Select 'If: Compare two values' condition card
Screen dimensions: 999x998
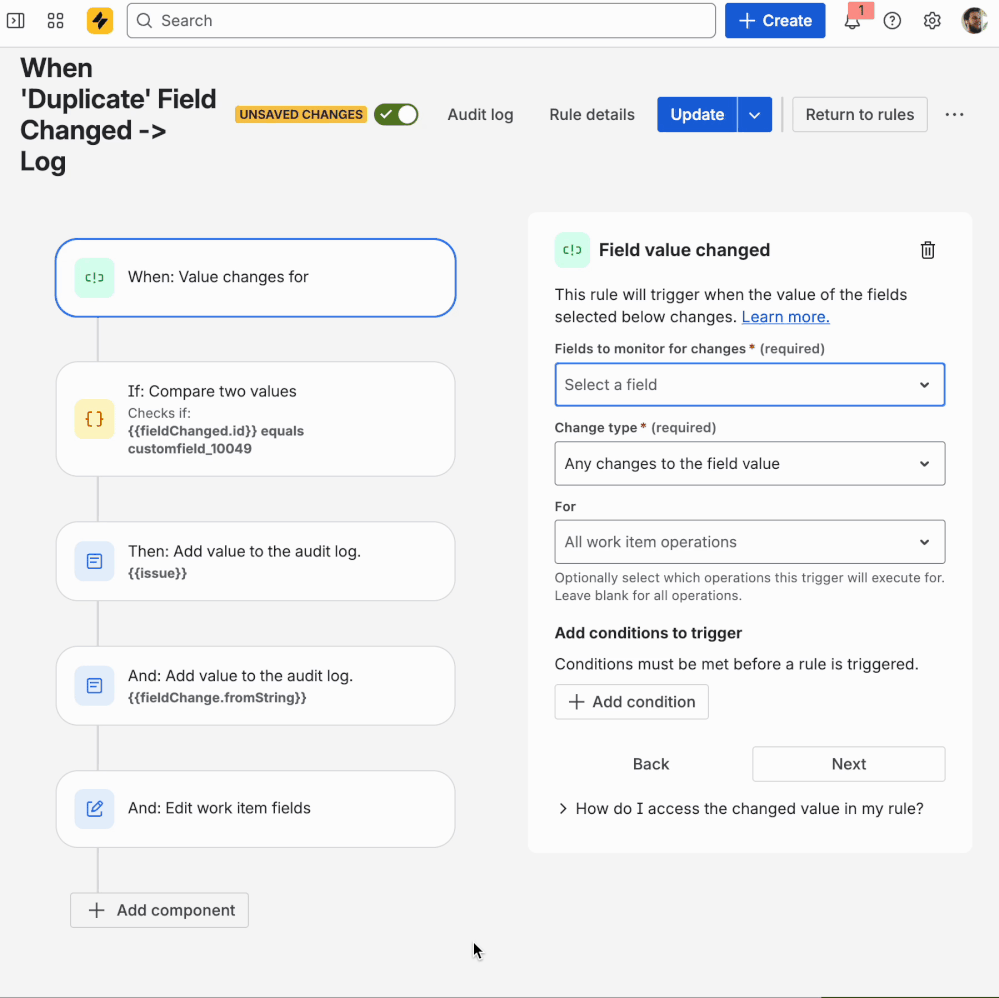point(255,419)
